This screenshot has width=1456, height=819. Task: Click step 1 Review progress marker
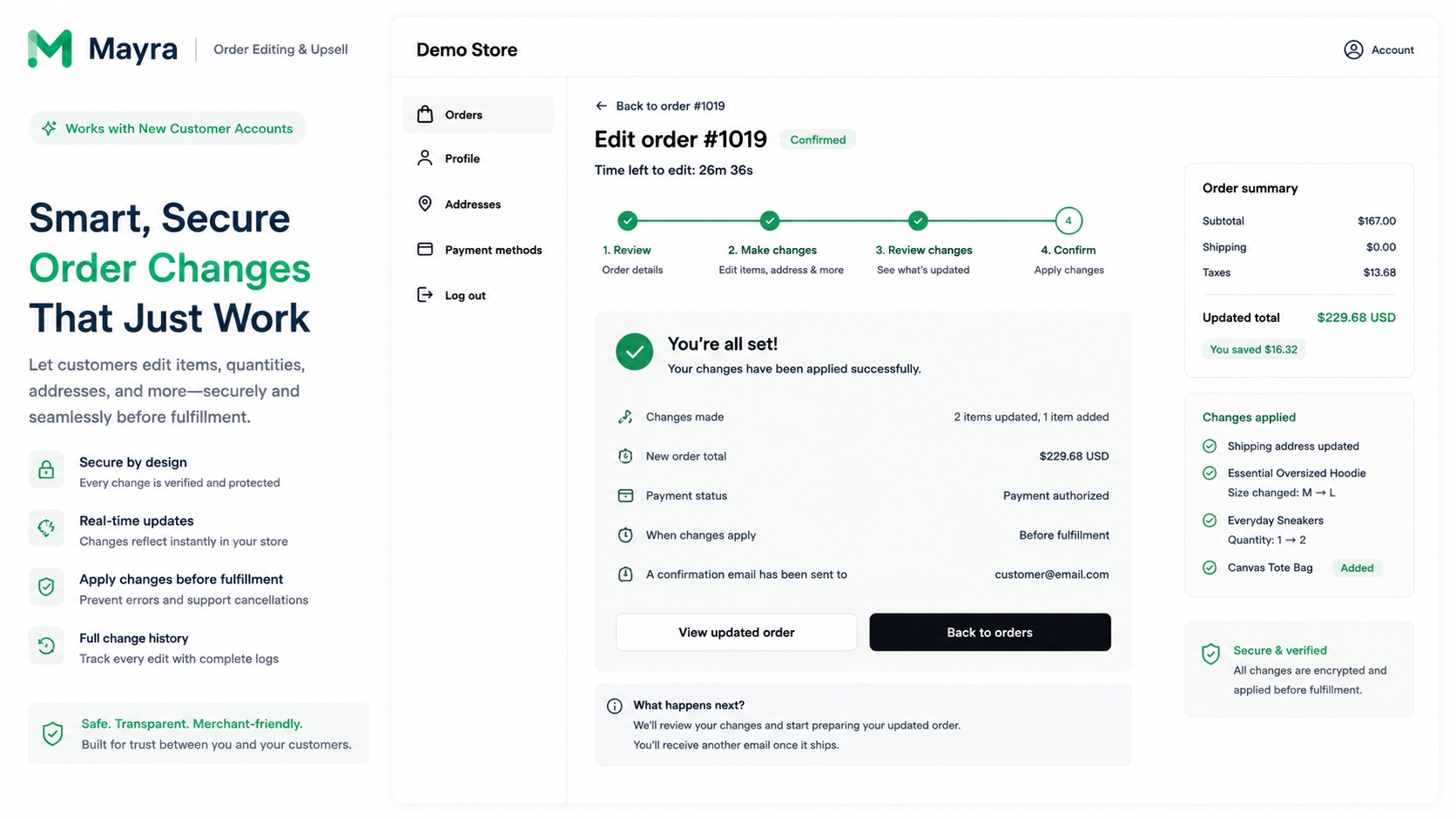(627, 221)
